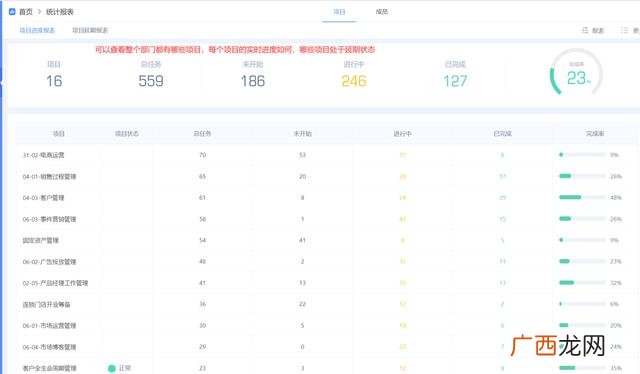The height and width of the screenshot is (374, 640).
Task: Open project 04-01-销售过程管理
Action: (x=49, y=176)
